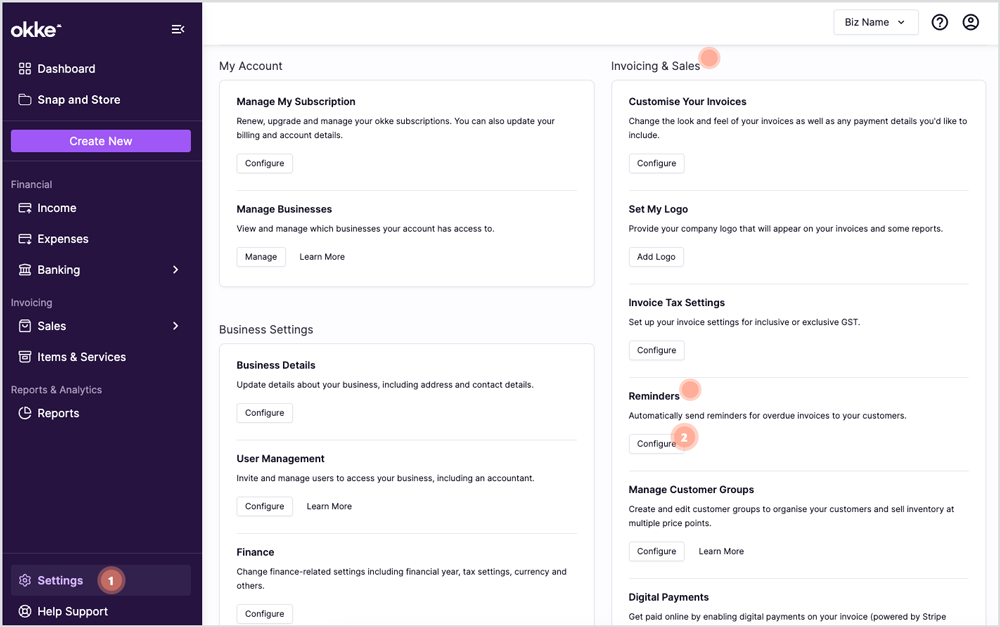Click the Settings gear icon
This screenshot has height=627, width=1000.
[25, 580]
